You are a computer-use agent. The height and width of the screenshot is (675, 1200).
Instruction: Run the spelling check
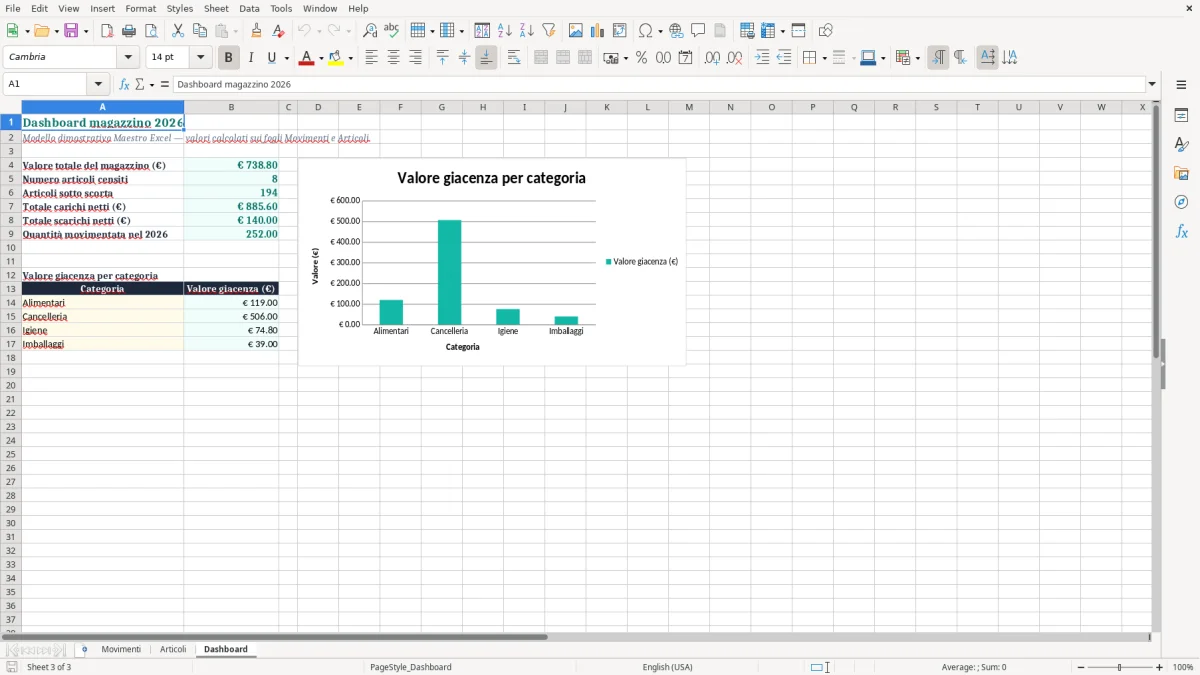point(392,31)
